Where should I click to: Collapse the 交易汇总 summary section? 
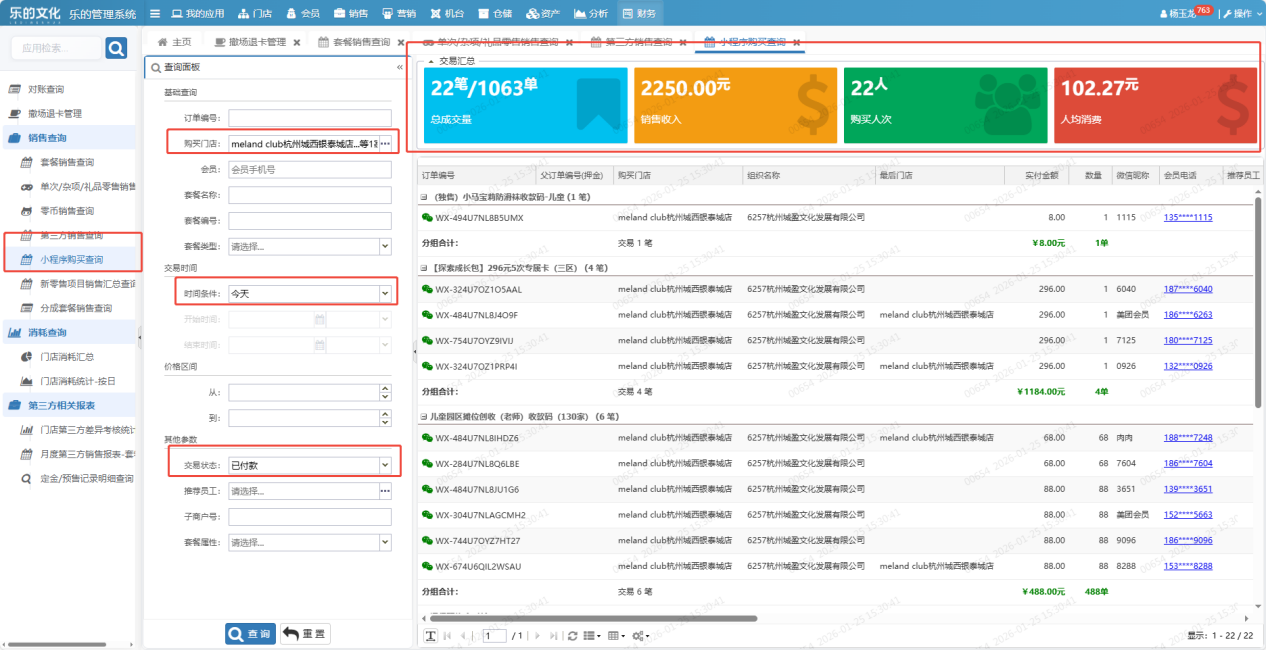(431, 61)
